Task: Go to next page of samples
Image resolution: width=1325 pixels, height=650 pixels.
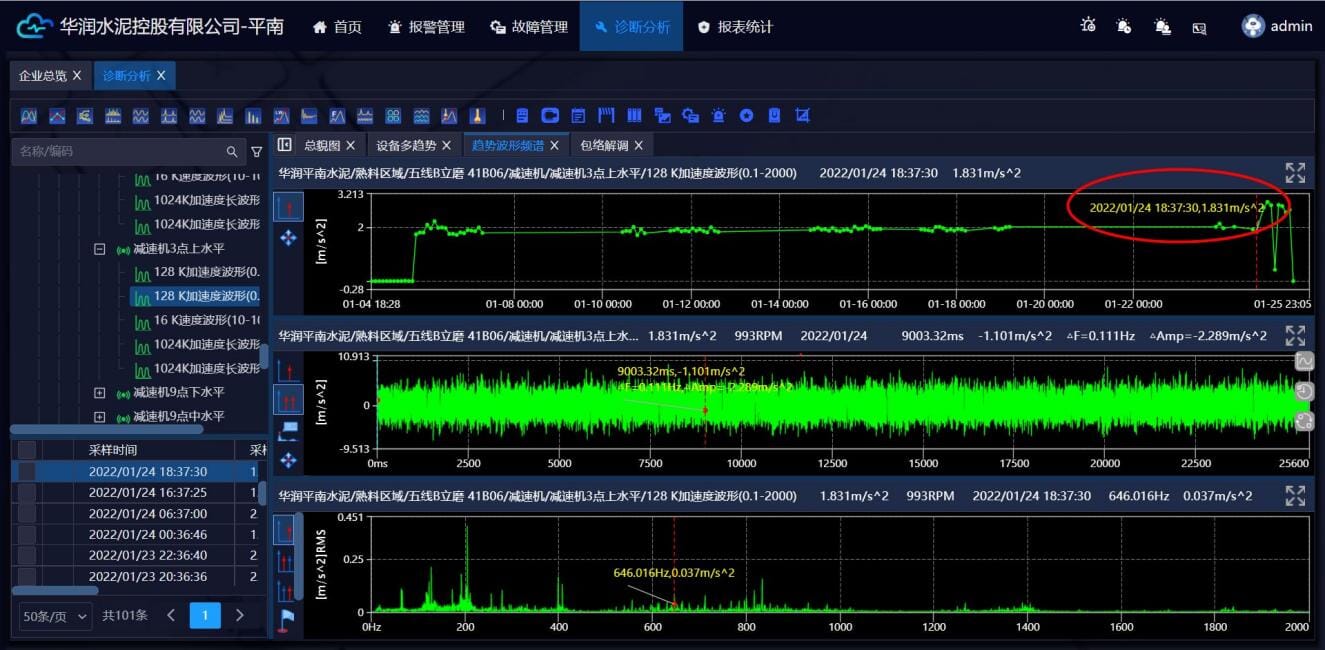Action: [239, 615]
